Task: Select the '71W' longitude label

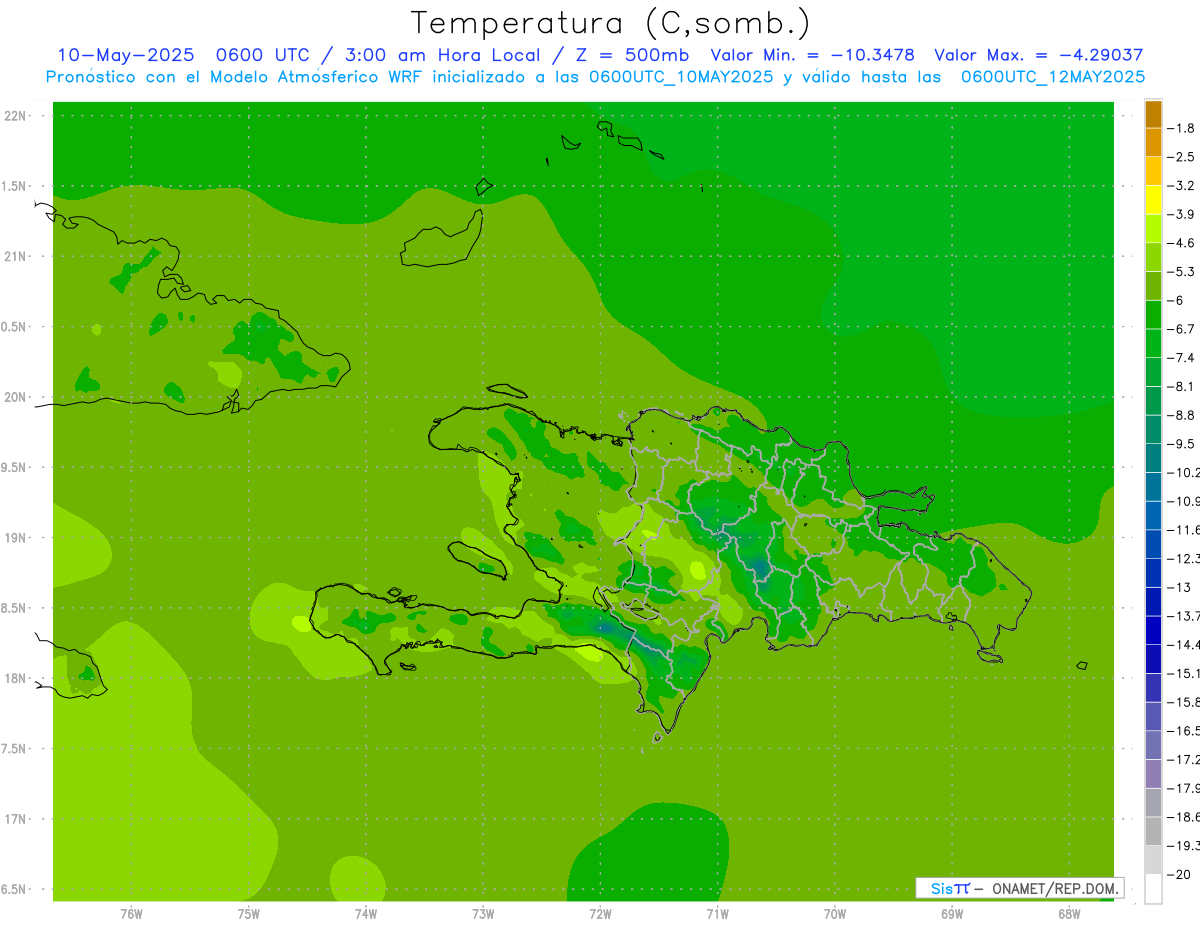Action: click(x=717, y=914)
